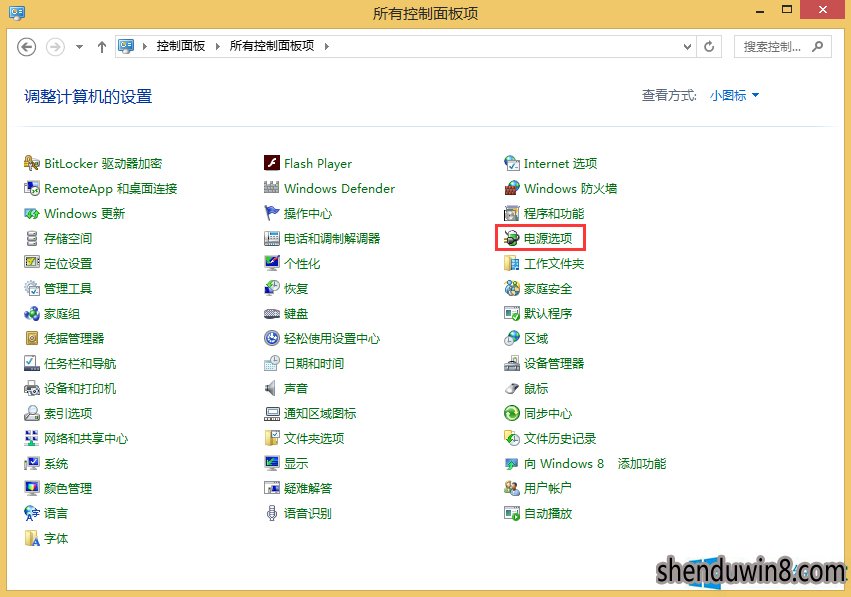Expand the arrow after 所有控制面板项 breadcrumb
The width and height of the screenshot is (851, 597).
(327, 47)
